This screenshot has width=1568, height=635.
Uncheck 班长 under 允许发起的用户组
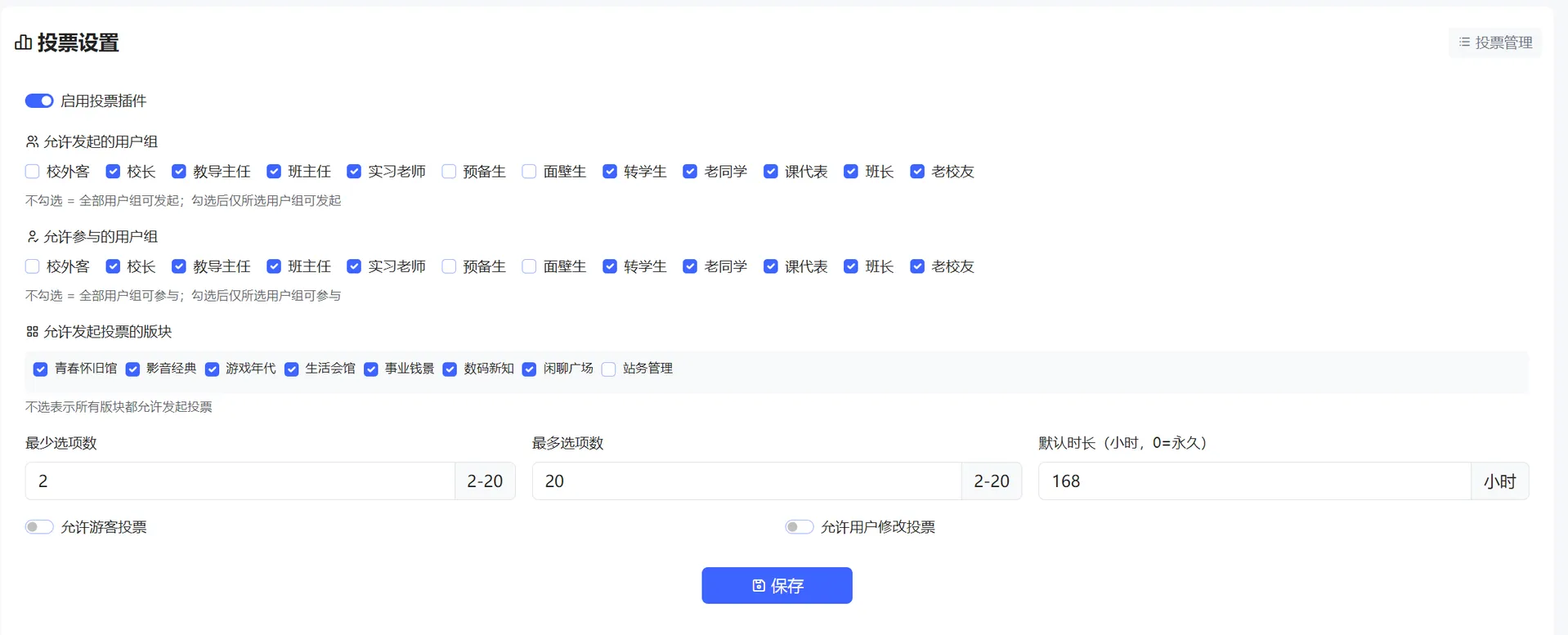(x=851, y=172)
